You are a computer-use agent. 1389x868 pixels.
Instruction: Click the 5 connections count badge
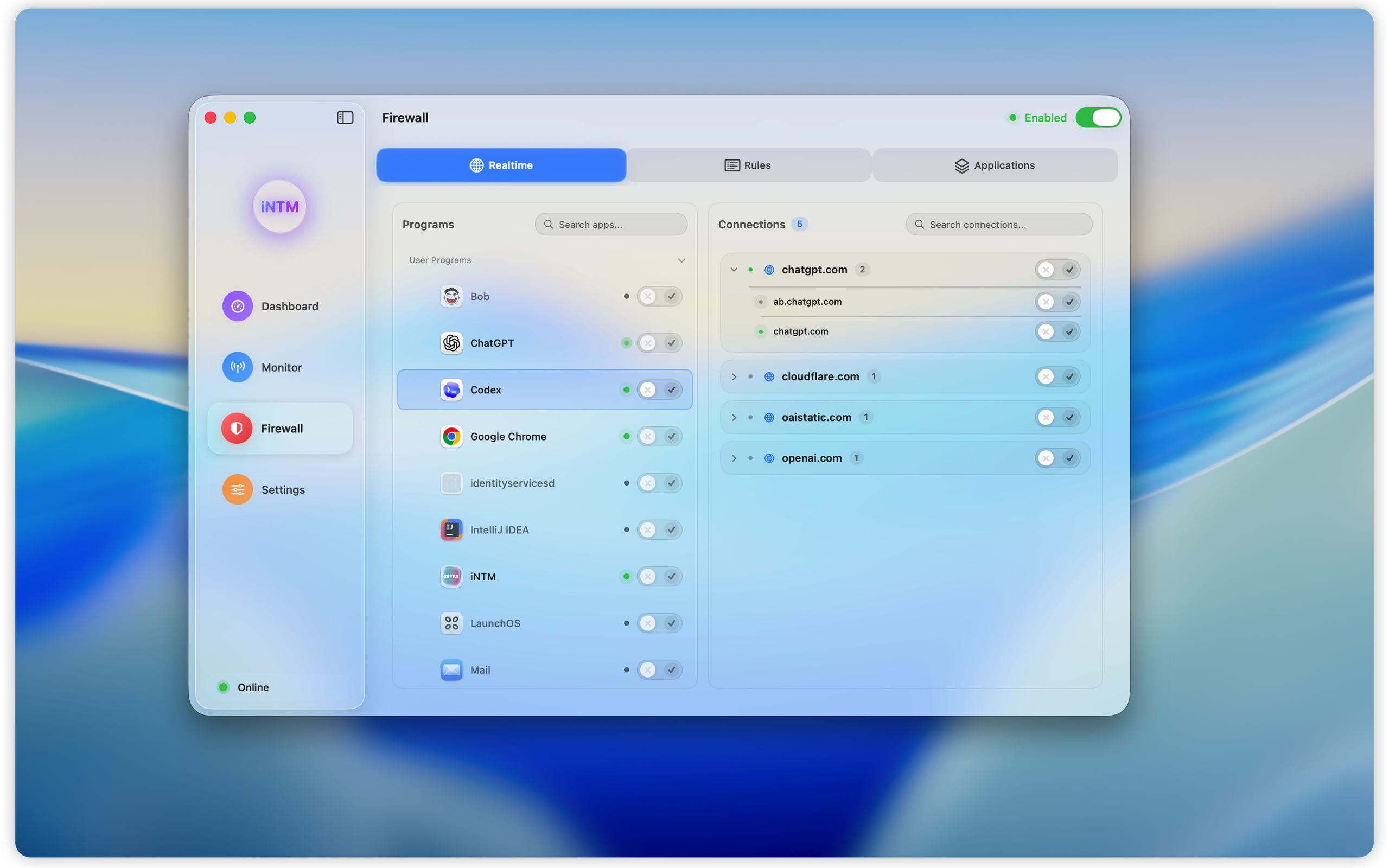click(800, 224)
